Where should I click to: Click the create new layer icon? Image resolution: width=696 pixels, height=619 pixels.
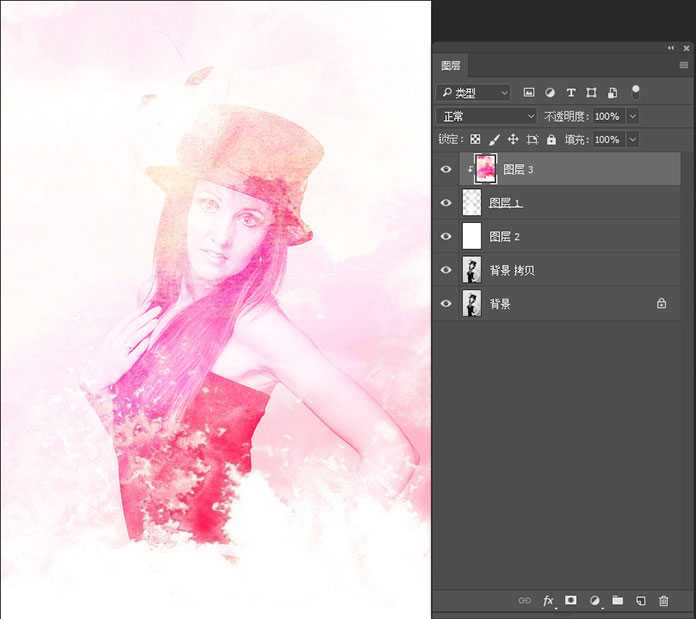641,601
